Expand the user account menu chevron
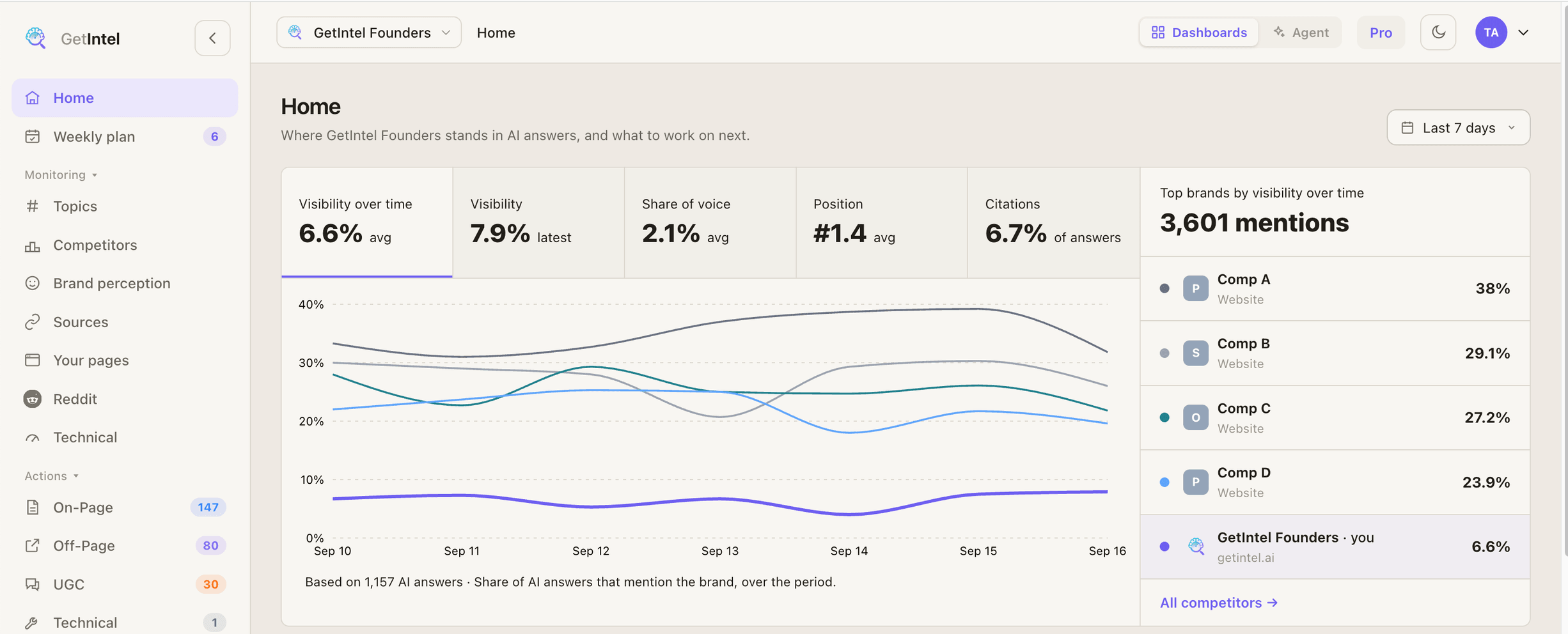 pos(1523,33)
